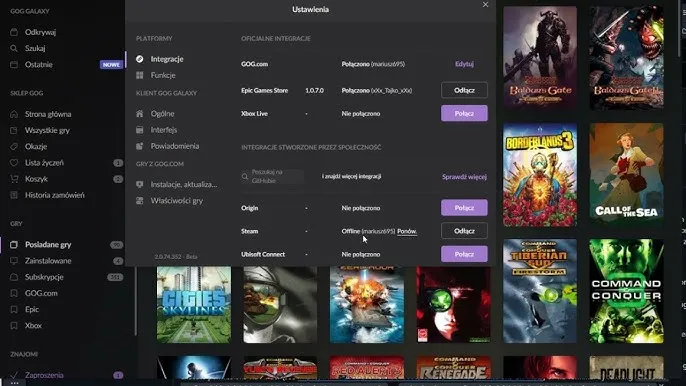Switch to the Funkcje settings section
Image resolution: width=686 pixels, height=386 pixels.
pyautogui.click(x=163, y=75)
